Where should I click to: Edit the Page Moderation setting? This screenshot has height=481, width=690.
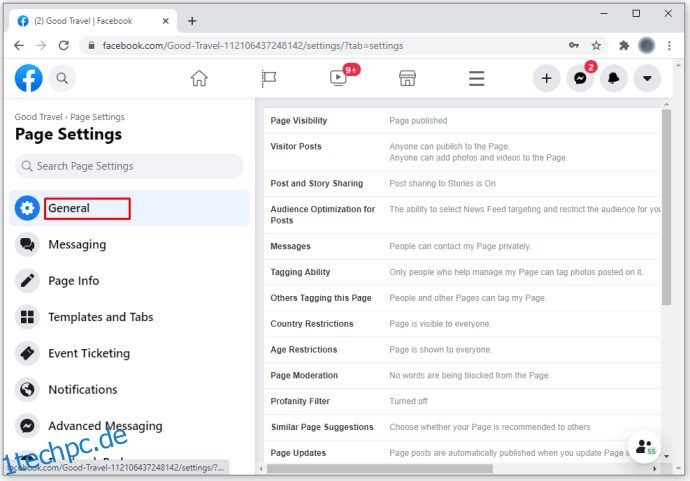(462, 375)
